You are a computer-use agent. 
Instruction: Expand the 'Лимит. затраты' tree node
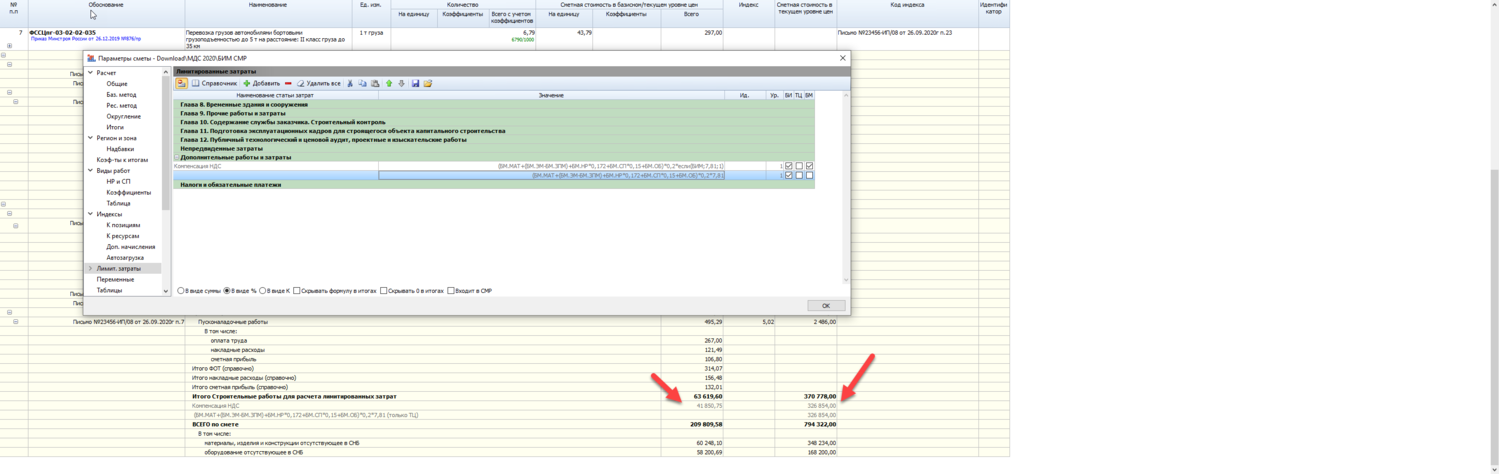tap(90, 269)
